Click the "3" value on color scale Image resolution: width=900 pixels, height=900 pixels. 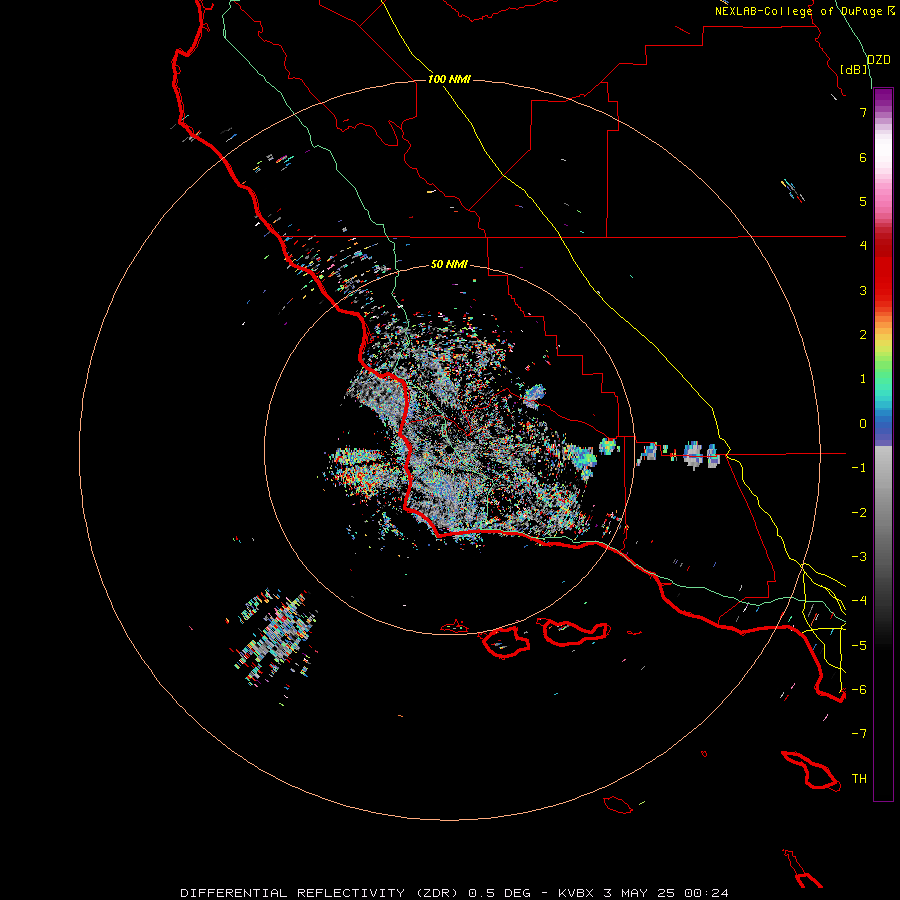tap(863, 290)
